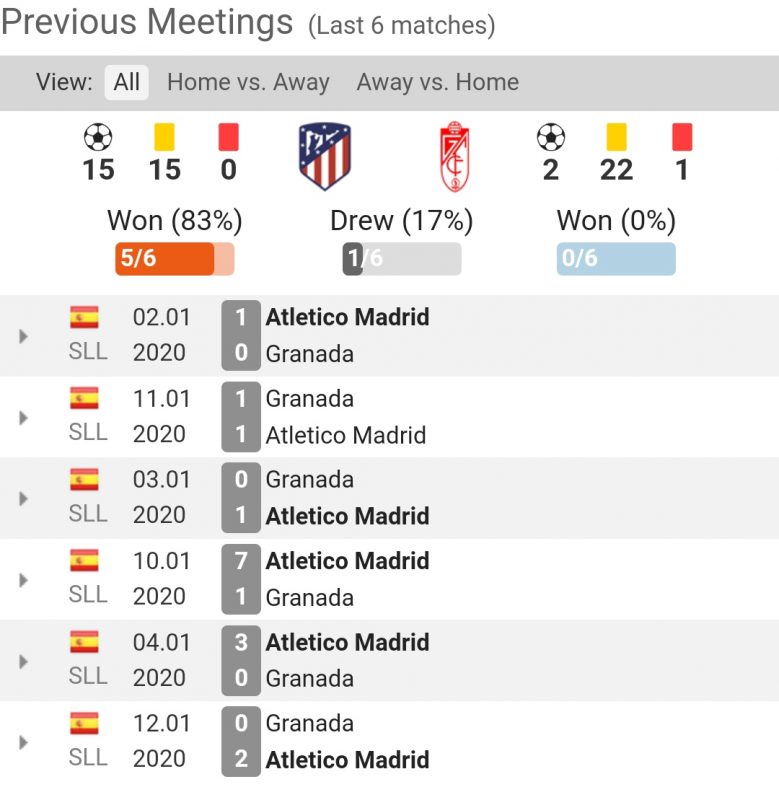Viewport: 779px width, 800px height.
Task: Click the grey 1/6 drew bar
Action: coord(401,259)
